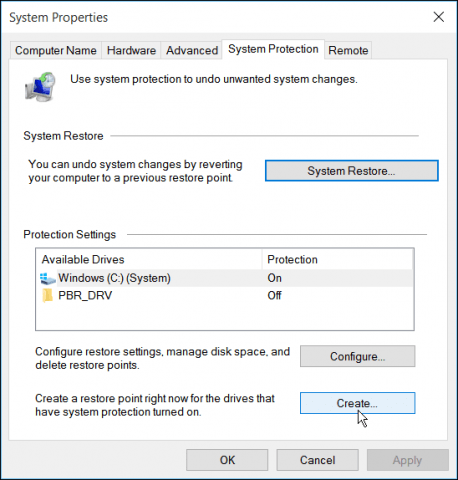Create a new restore point
Screen dimensions: 458x480
point(358,403)
